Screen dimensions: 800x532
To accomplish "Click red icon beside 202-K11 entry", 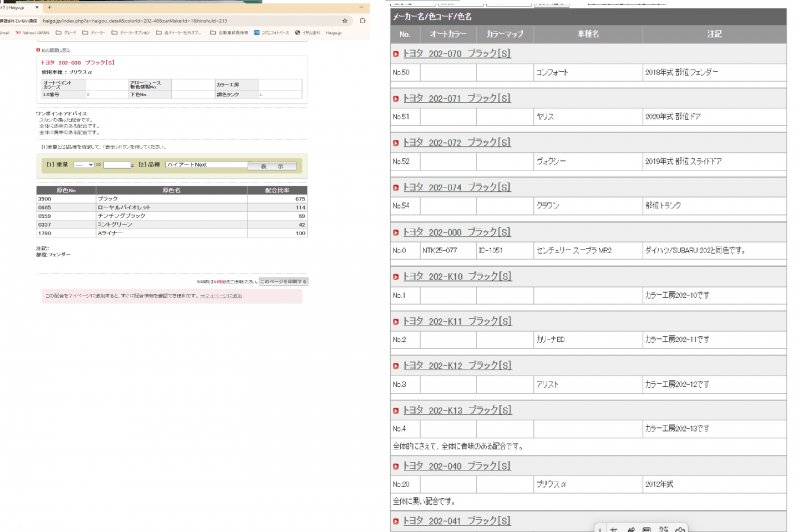I will [395, 322].
